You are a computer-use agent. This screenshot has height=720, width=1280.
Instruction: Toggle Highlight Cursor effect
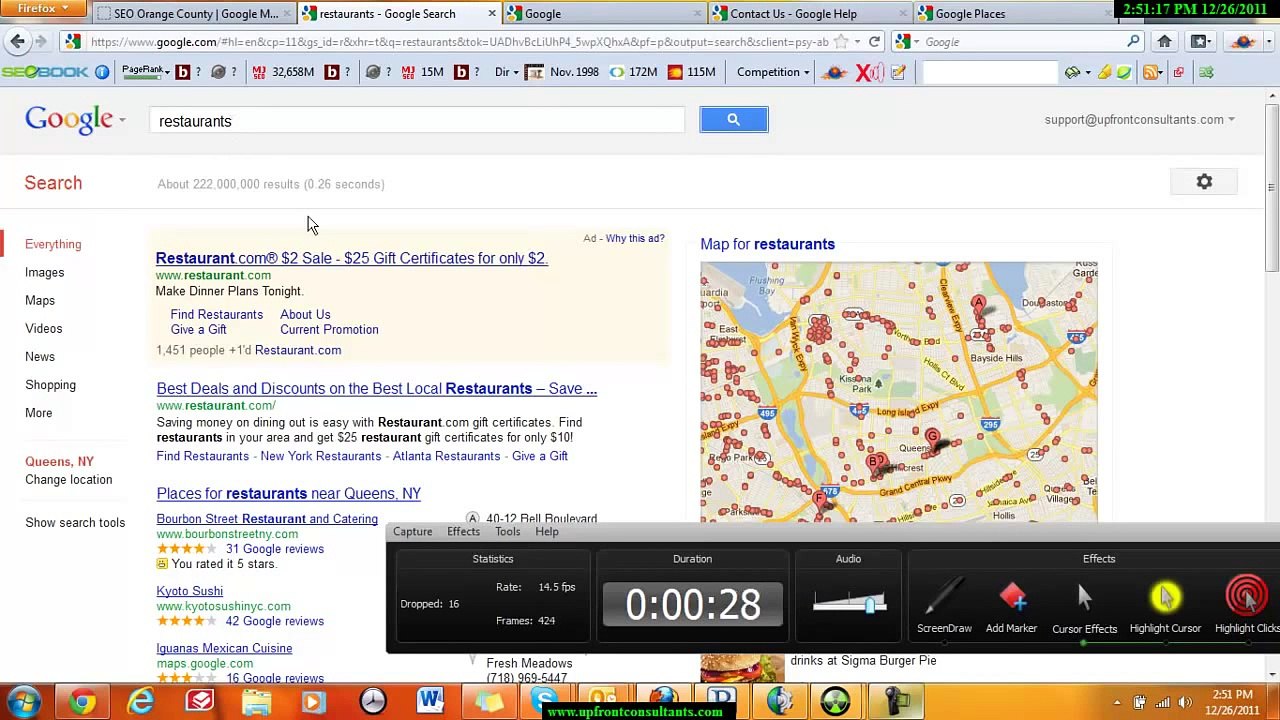[1165, 606]
